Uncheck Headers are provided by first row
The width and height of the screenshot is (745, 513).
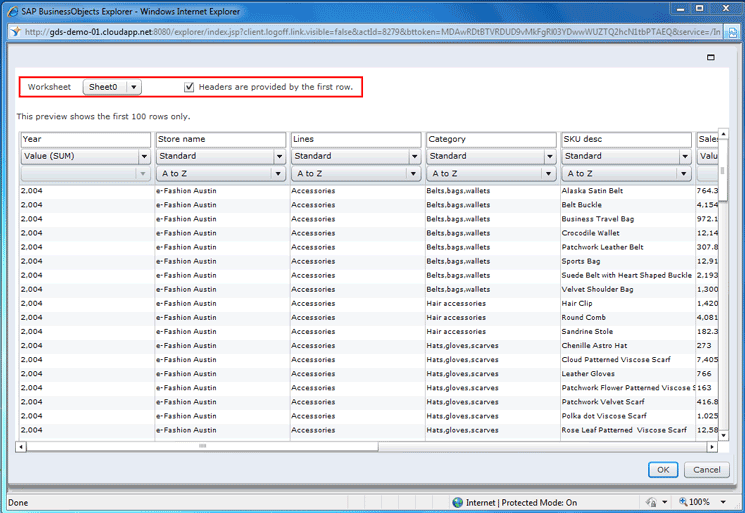click(189, 87)
